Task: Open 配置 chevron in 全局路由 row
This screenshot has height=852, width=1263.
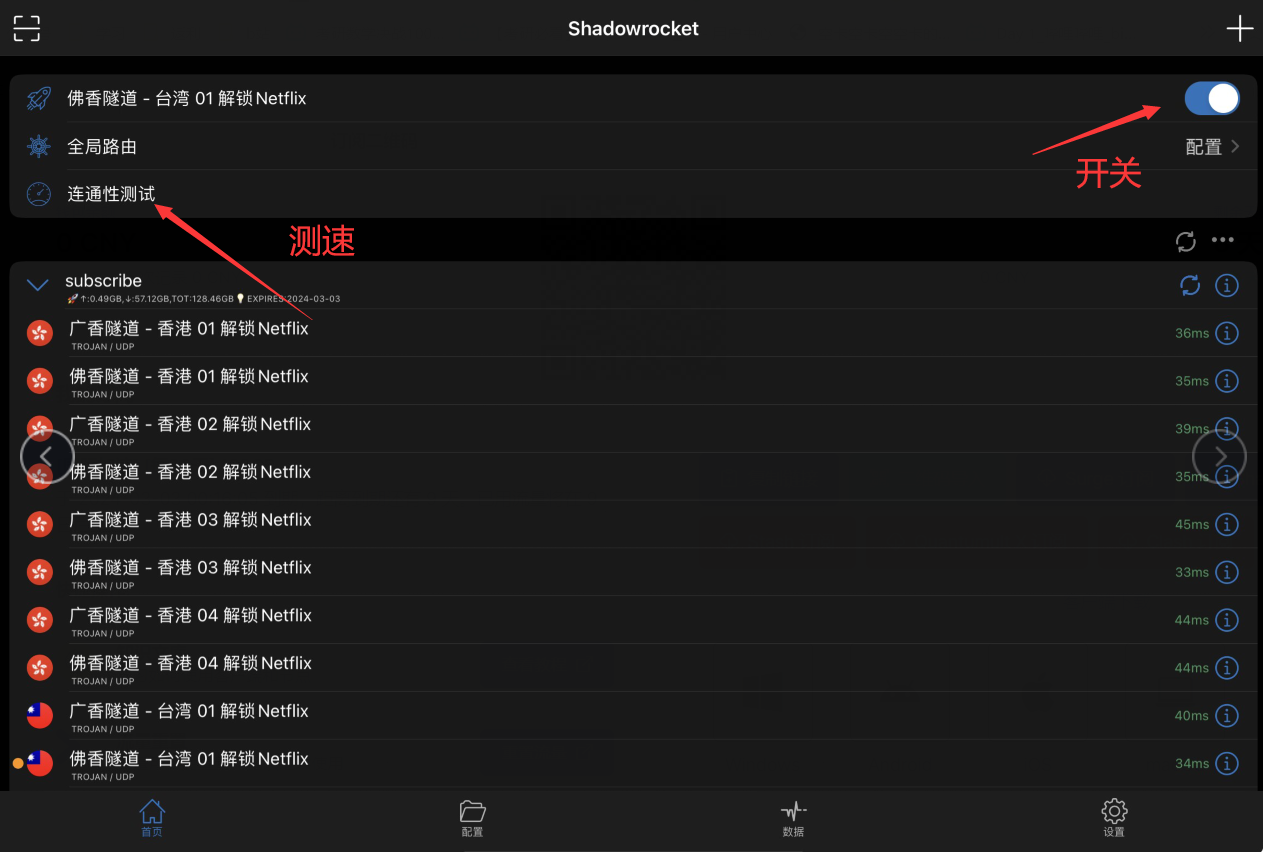Action: pos(1236,146)
